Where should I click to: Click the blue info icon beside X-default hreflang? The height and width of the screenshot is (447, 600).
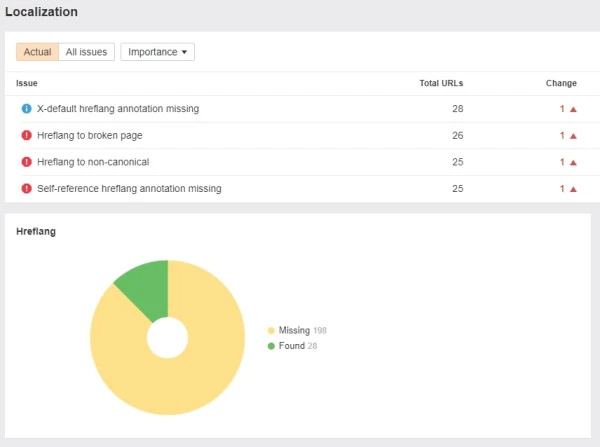tap(26, 109)
